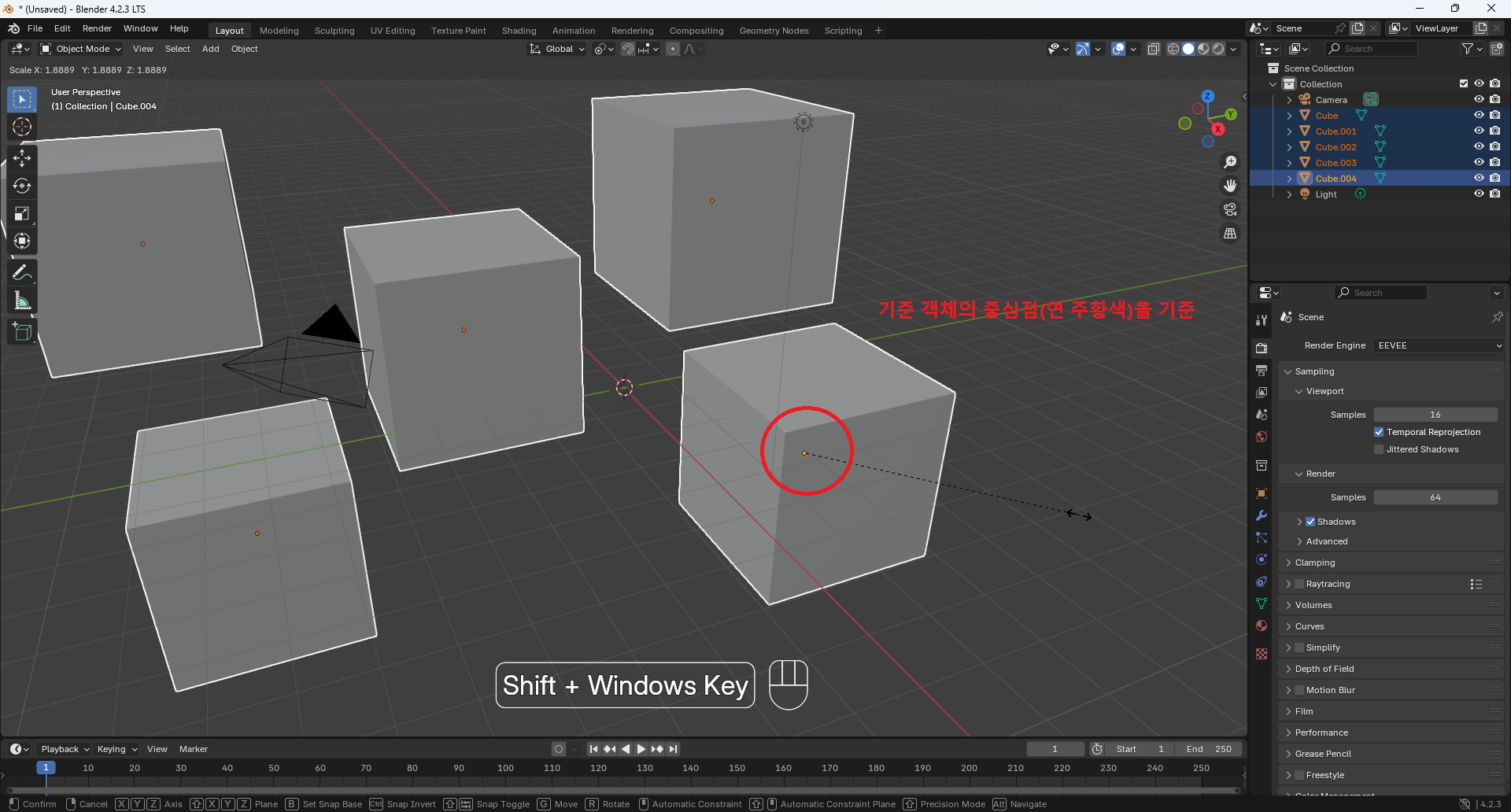Switch to rendered viewport shading
Viewport: 1511px width, 812px height.
pyautogui.click(x=1218, y=49)
